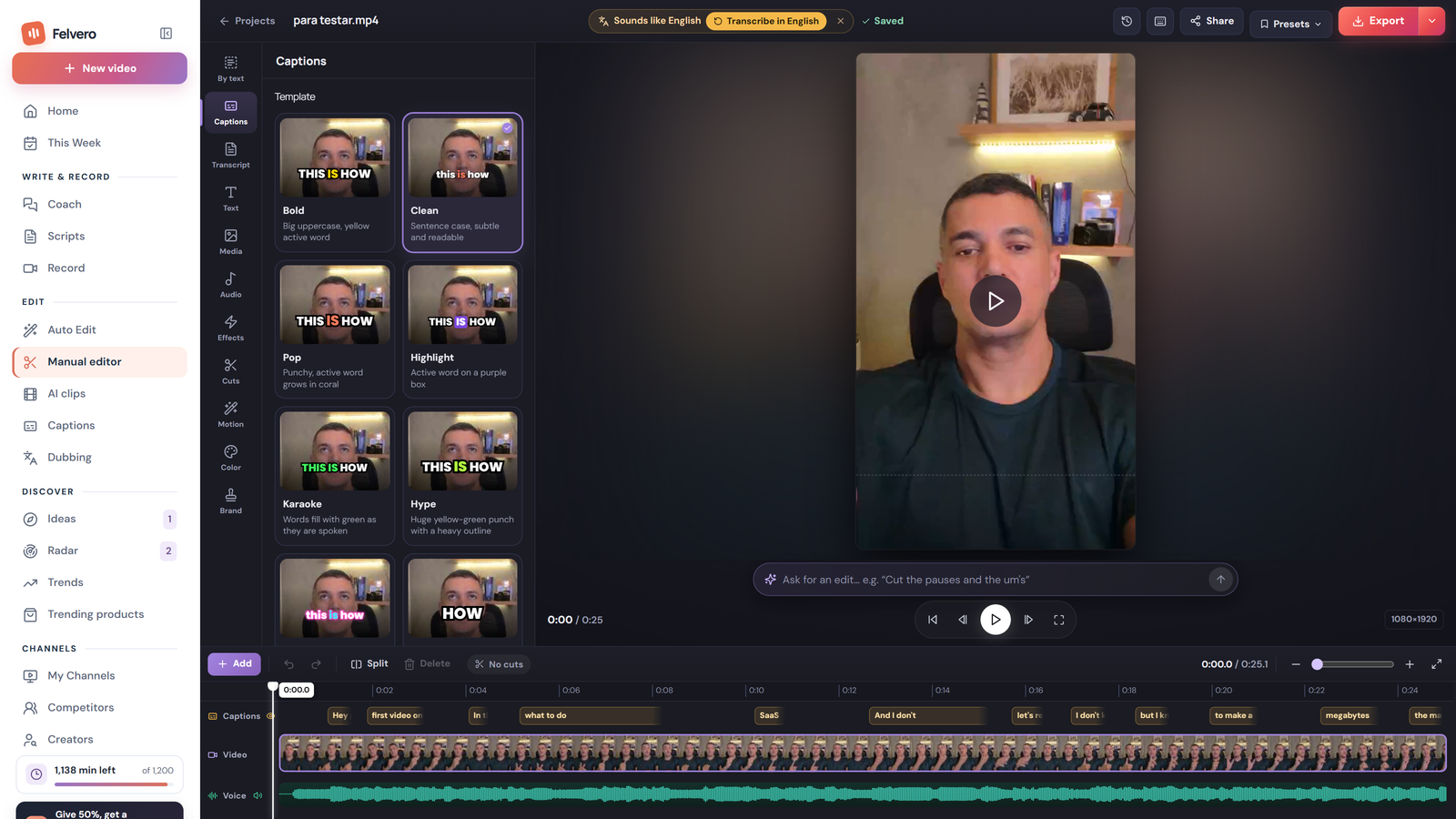Viewport: 1456px width, 819px height.
Task: Go back to Projects
Action: [248, 21]
